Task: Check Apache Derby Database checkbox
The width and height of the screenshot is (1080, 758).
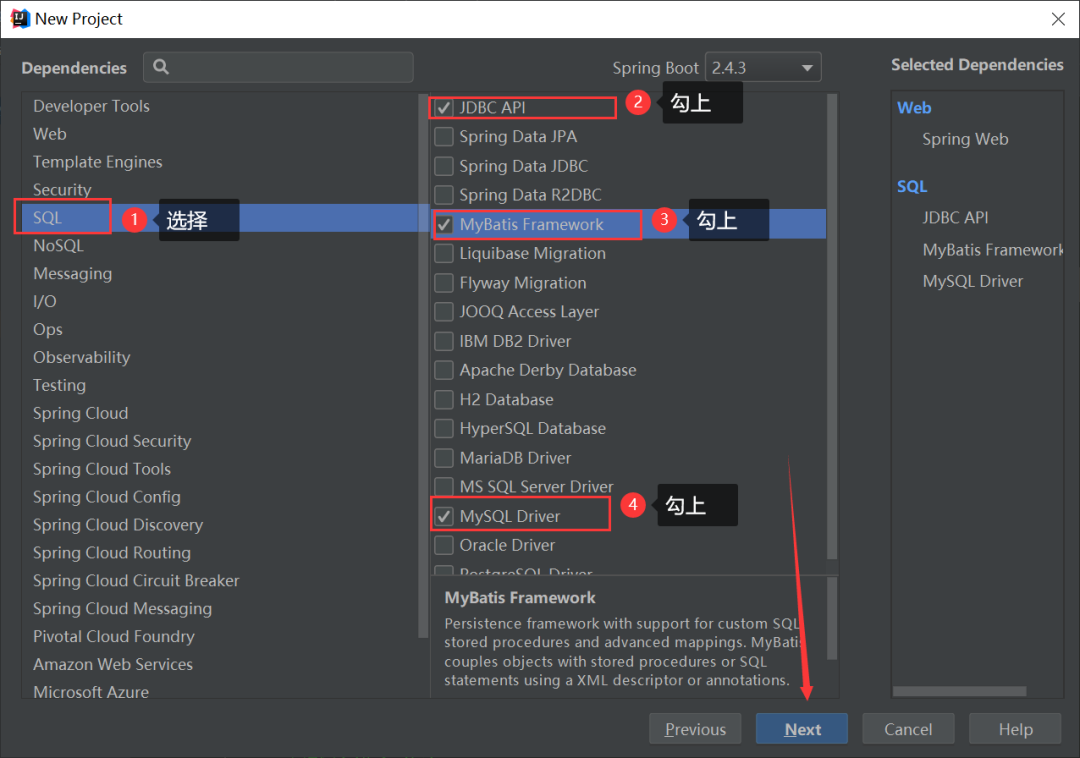Action: pos(444,370)
